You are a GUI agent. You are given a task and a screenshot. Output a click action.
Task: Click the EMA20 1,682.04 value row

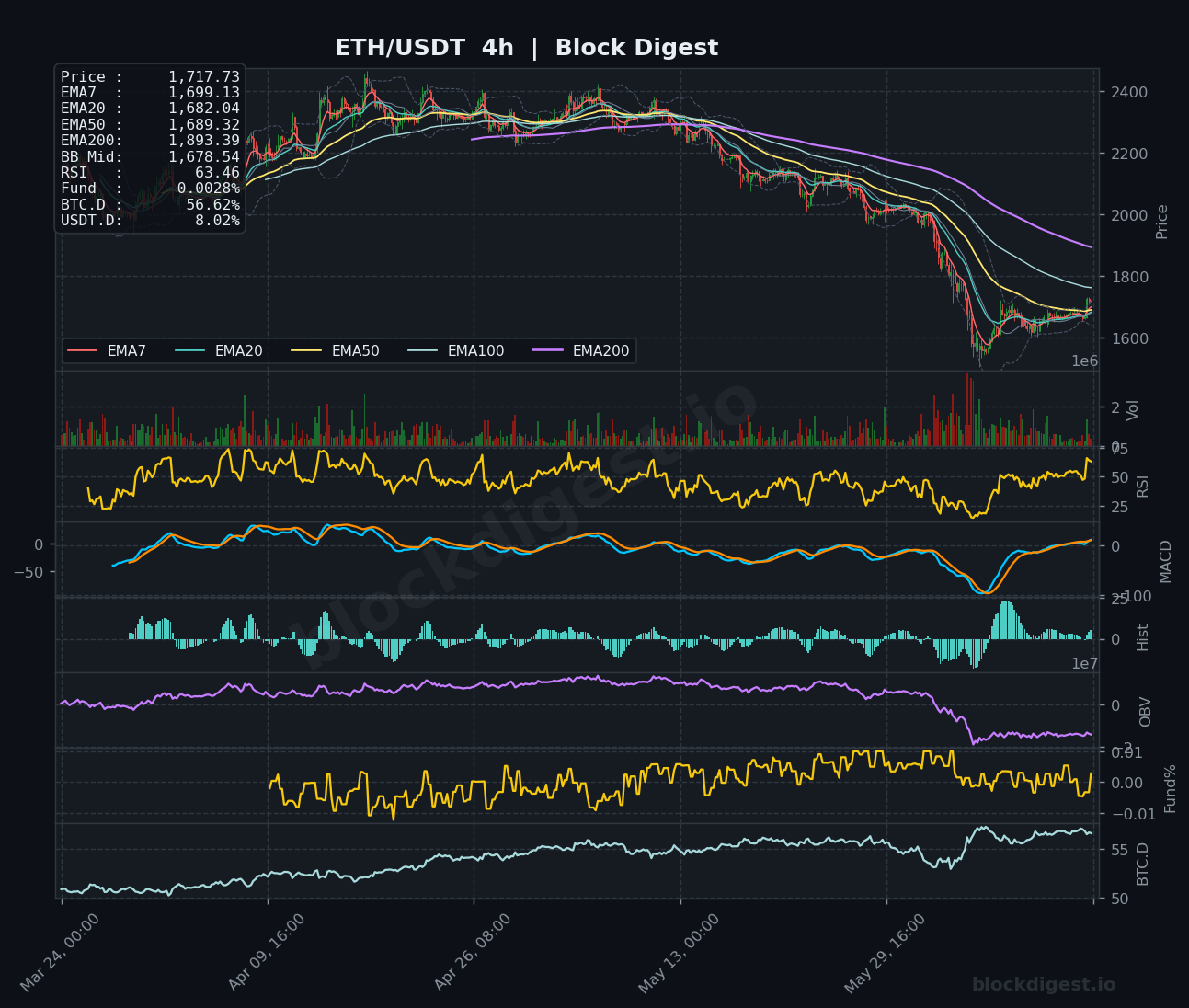(x=150, y=109)
